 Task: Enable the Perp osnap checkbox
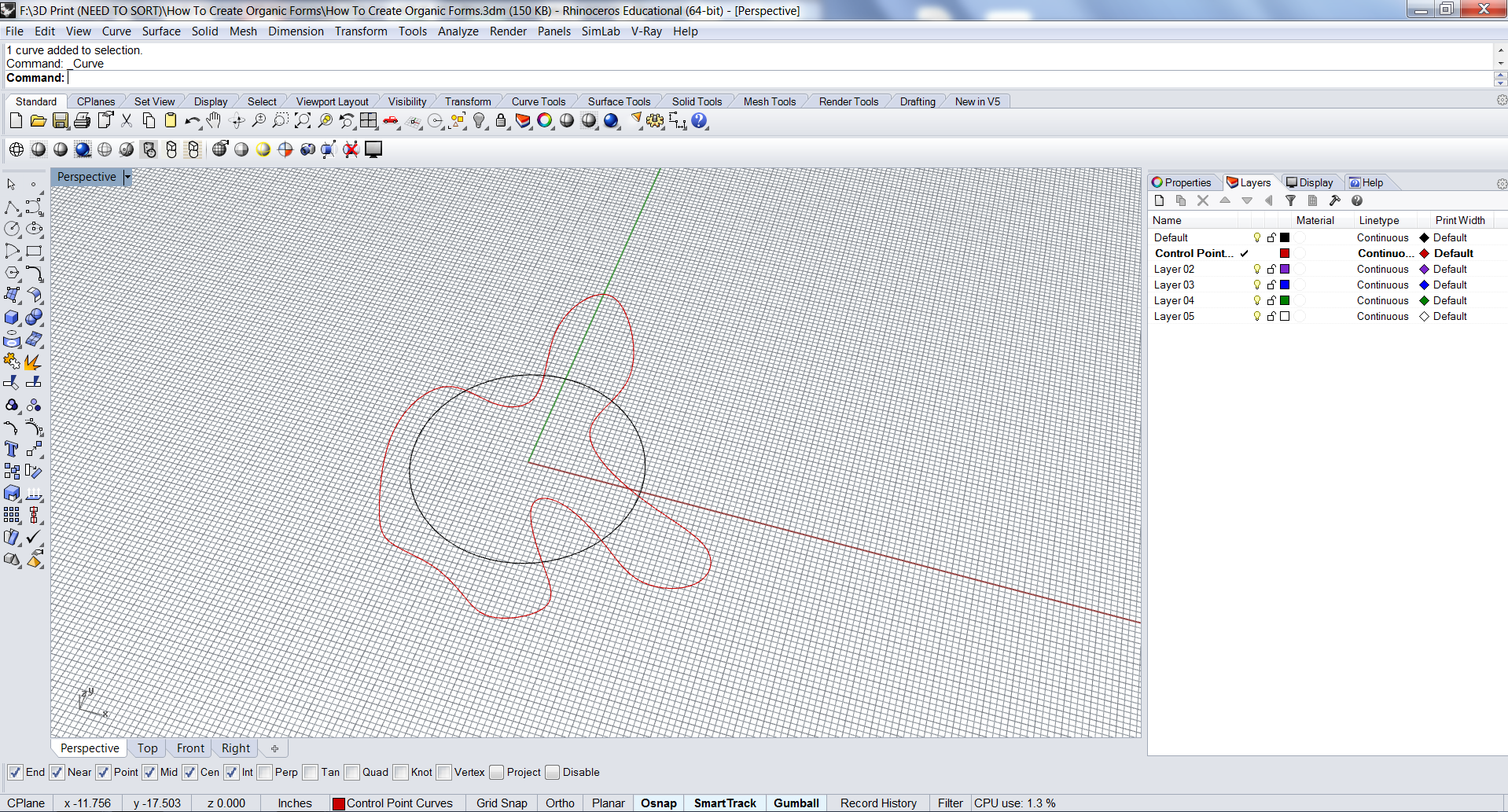point(264,772)
